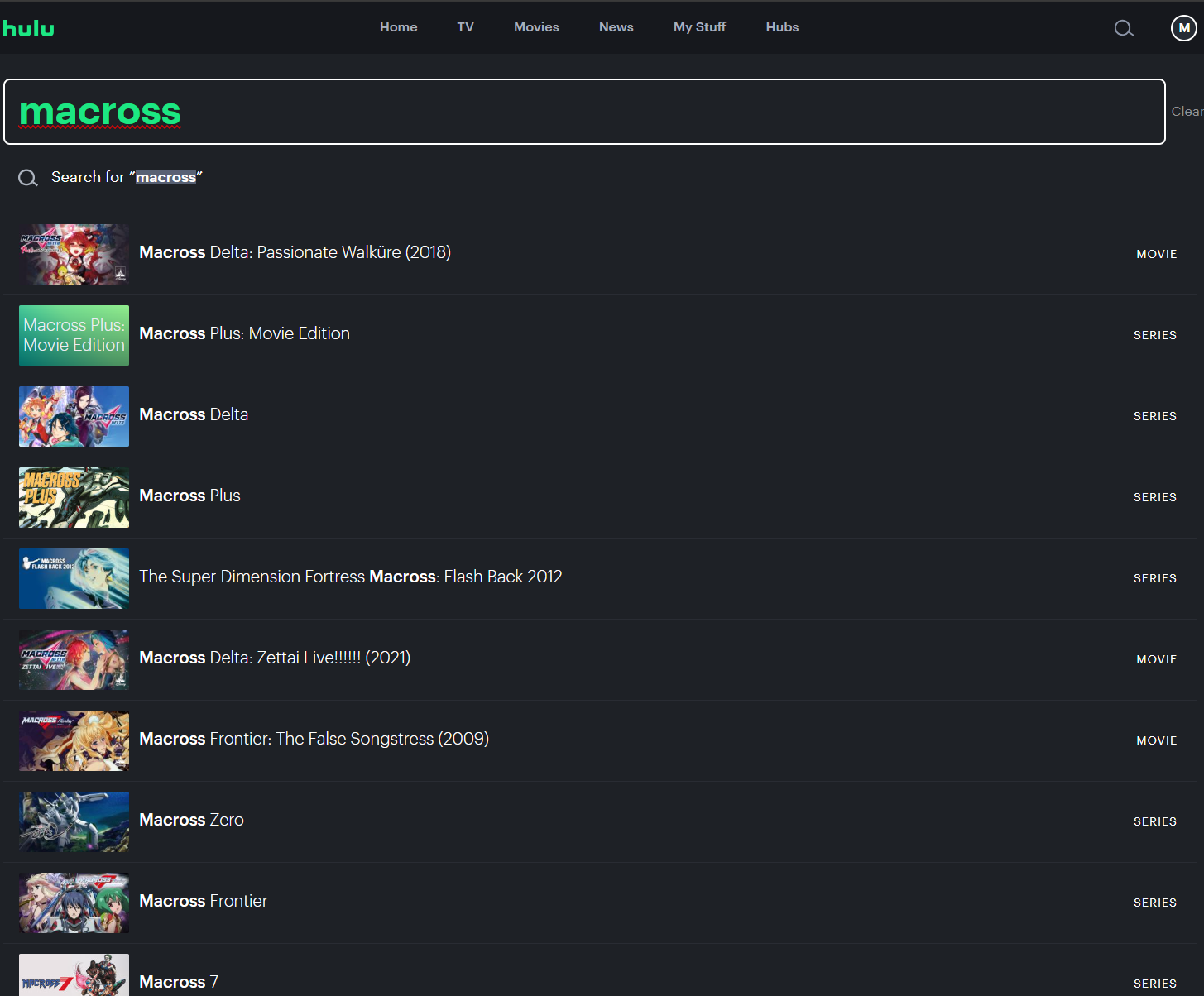This screenshot has height=996, width=1204.
Task: Click SERIES label on Macross Zero row
Action: [x=1154, y=821]
